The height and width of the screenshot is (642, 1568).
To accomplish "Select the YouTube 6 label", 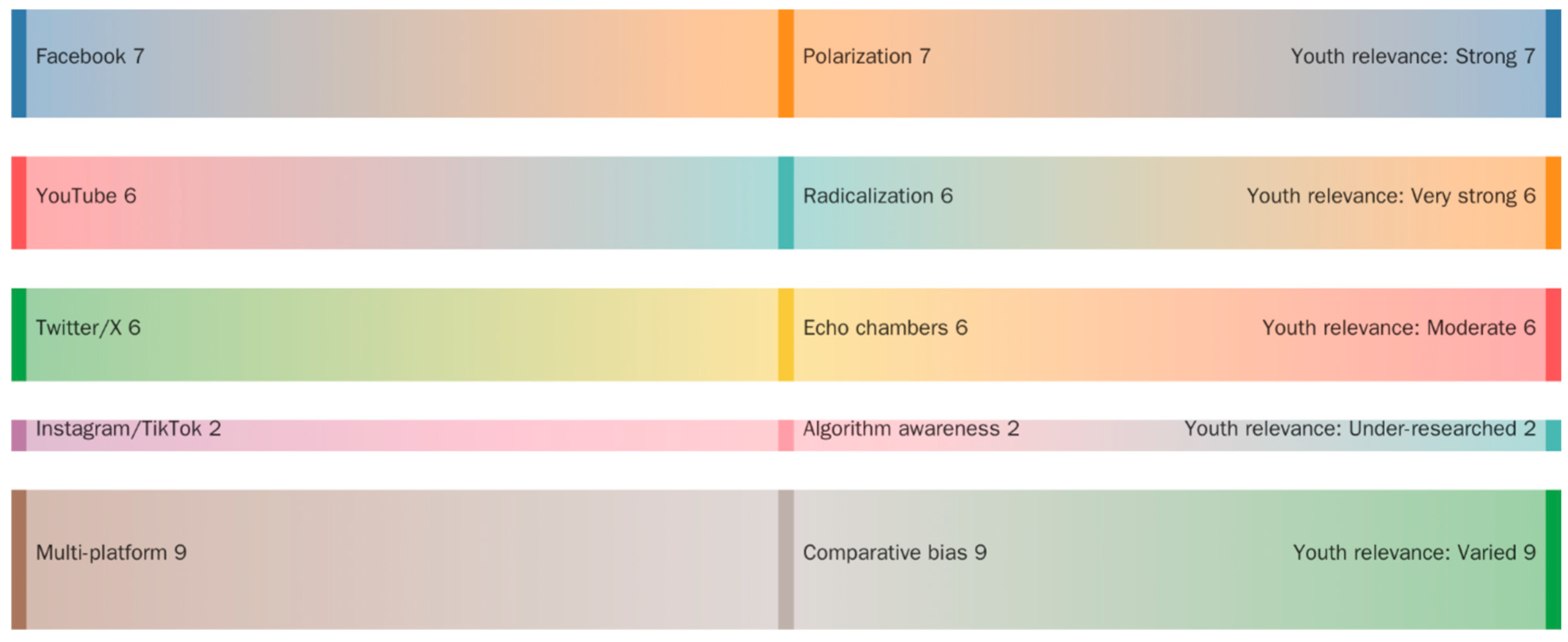I will click(86, 196).
